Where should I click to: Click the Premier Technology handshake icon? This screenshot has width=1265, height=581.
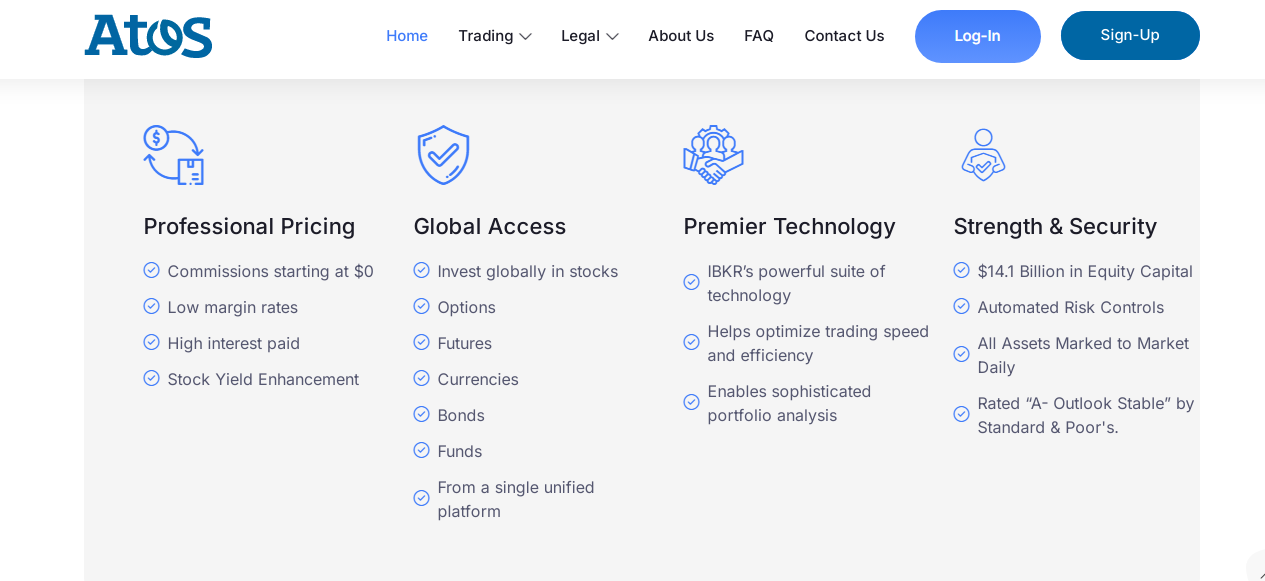713,155
